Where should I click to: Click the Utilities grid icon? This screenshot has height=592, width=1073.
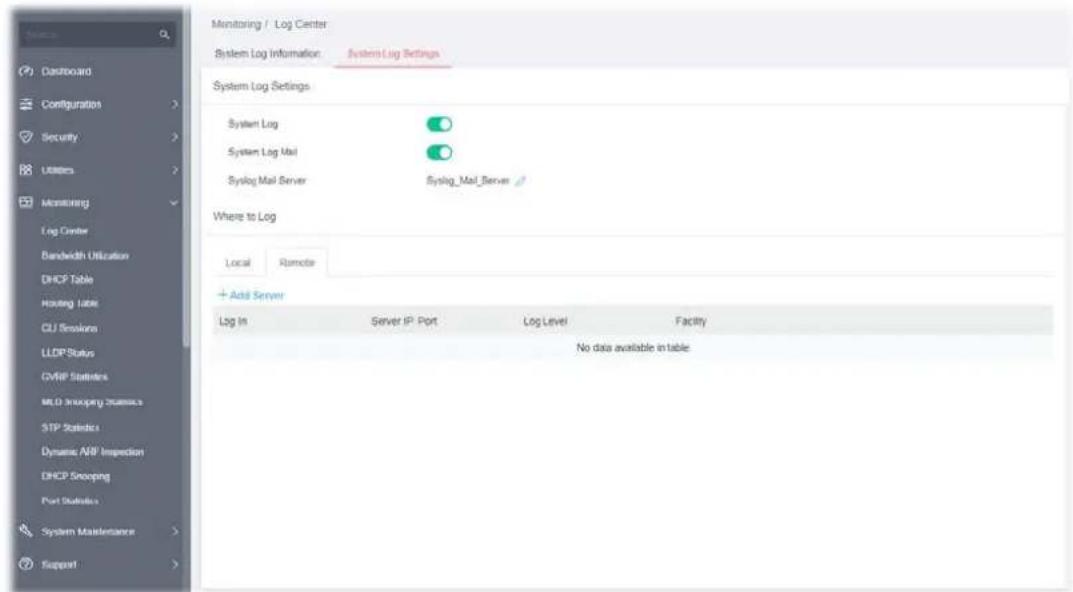(26, 170)
